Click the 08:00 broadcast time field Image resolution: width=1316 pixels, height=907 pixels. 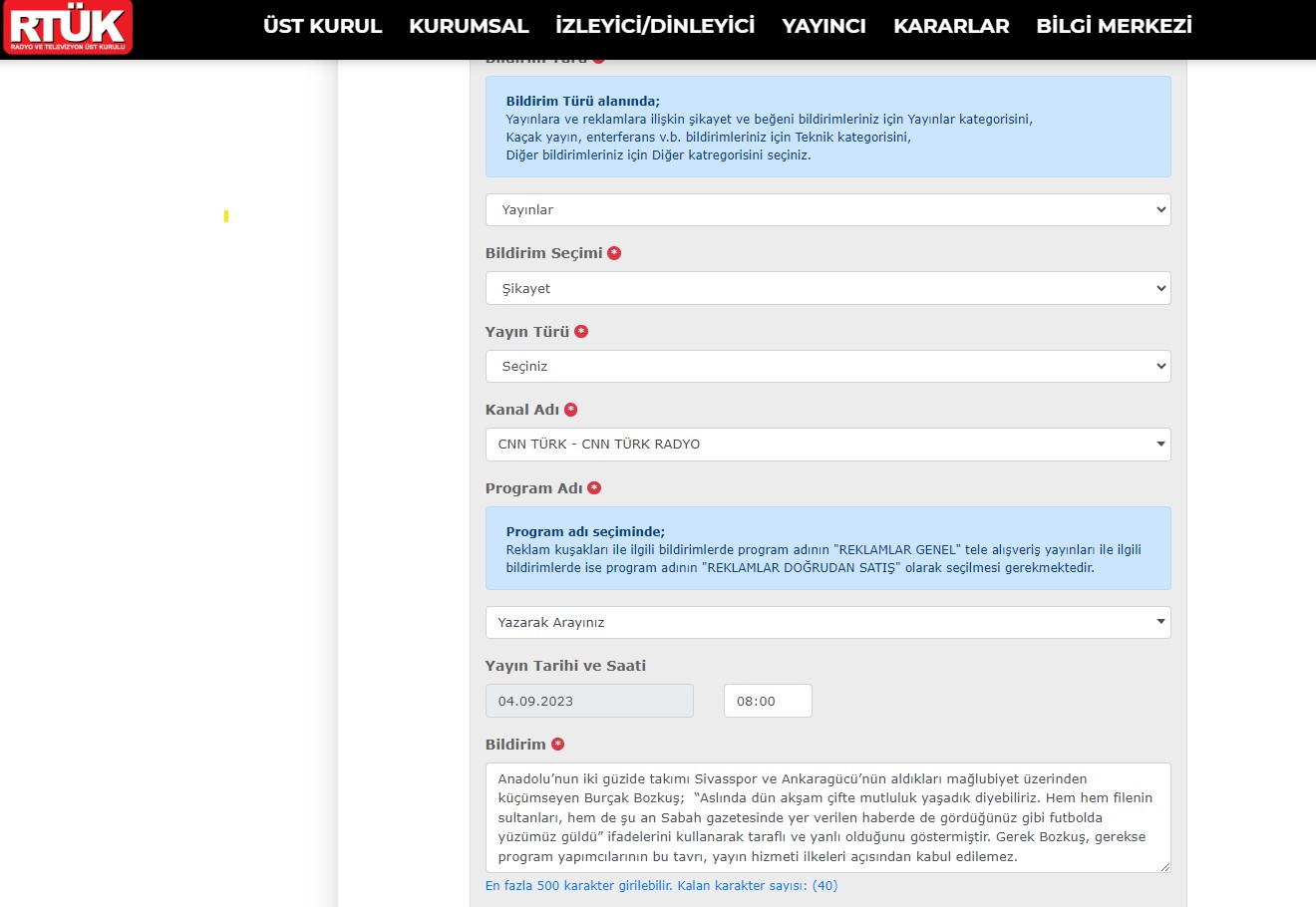tap(767, 701)
